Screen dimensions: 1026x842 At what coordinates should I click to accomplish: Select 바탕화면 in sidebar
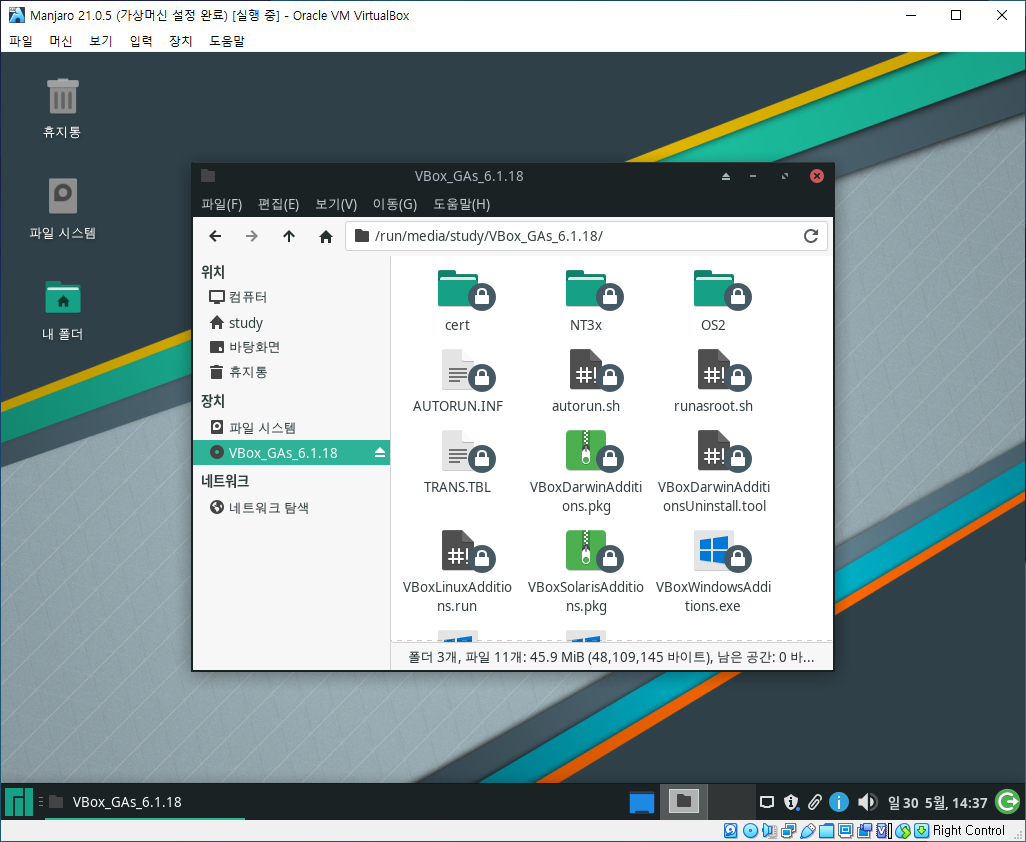coord(291,347)
